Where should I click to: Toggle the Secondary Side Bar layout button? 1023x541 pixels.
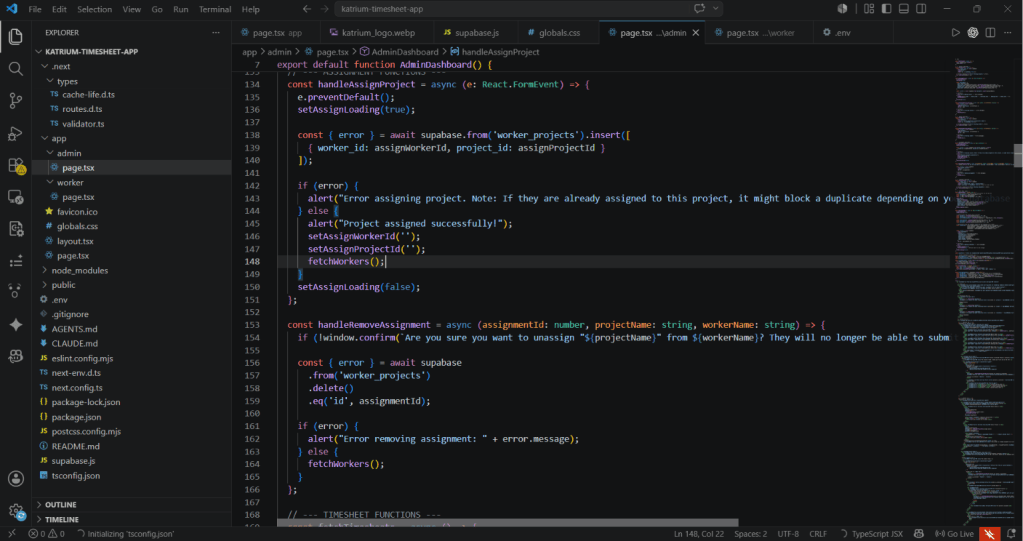tap(921, 9)
